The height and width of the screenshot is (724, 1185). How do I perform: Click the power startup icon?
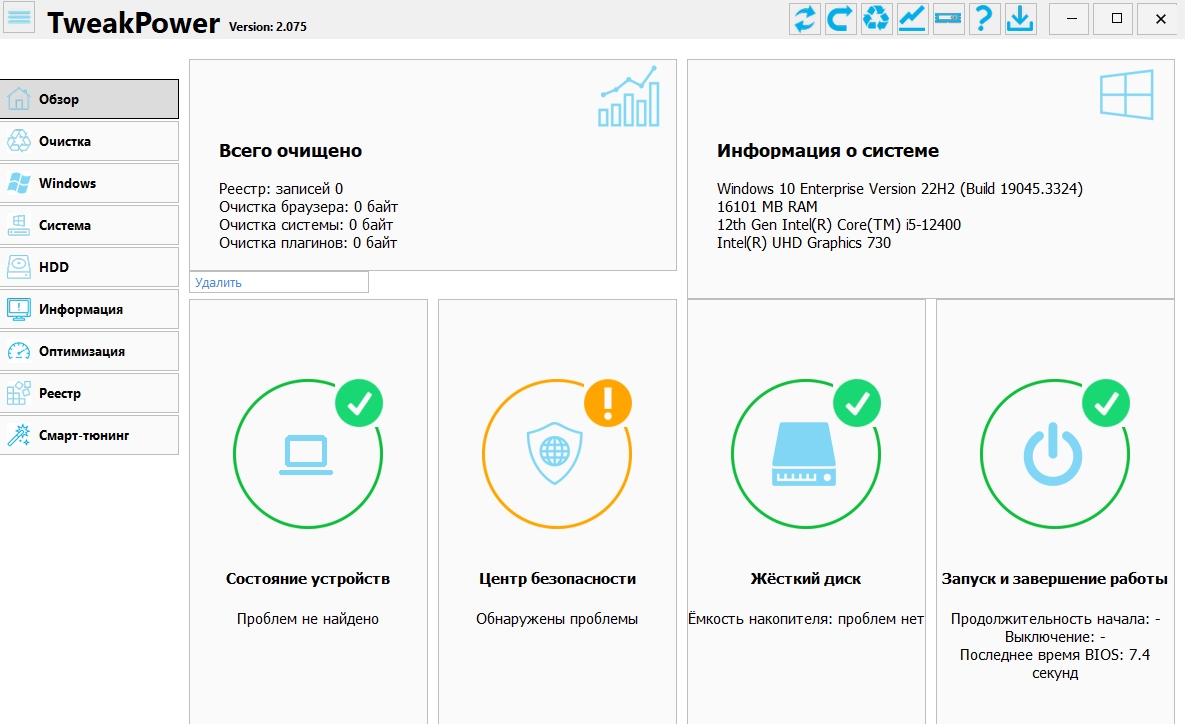click(x=1053, y=454)
